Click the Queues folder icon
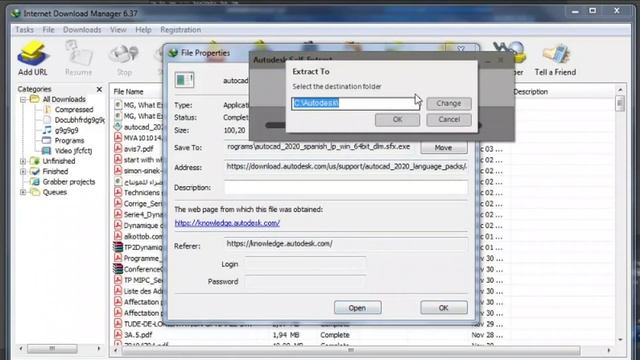 [x=35, y=192]
